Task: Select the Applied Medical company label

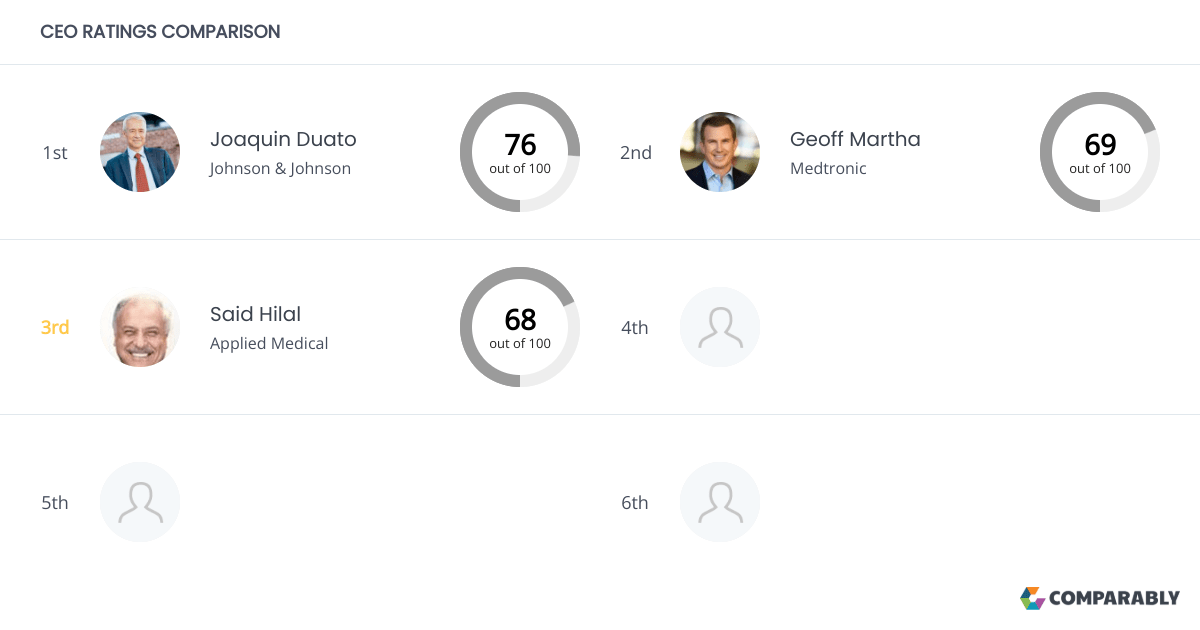Action: pyautogui.click(x=269, y=344)
